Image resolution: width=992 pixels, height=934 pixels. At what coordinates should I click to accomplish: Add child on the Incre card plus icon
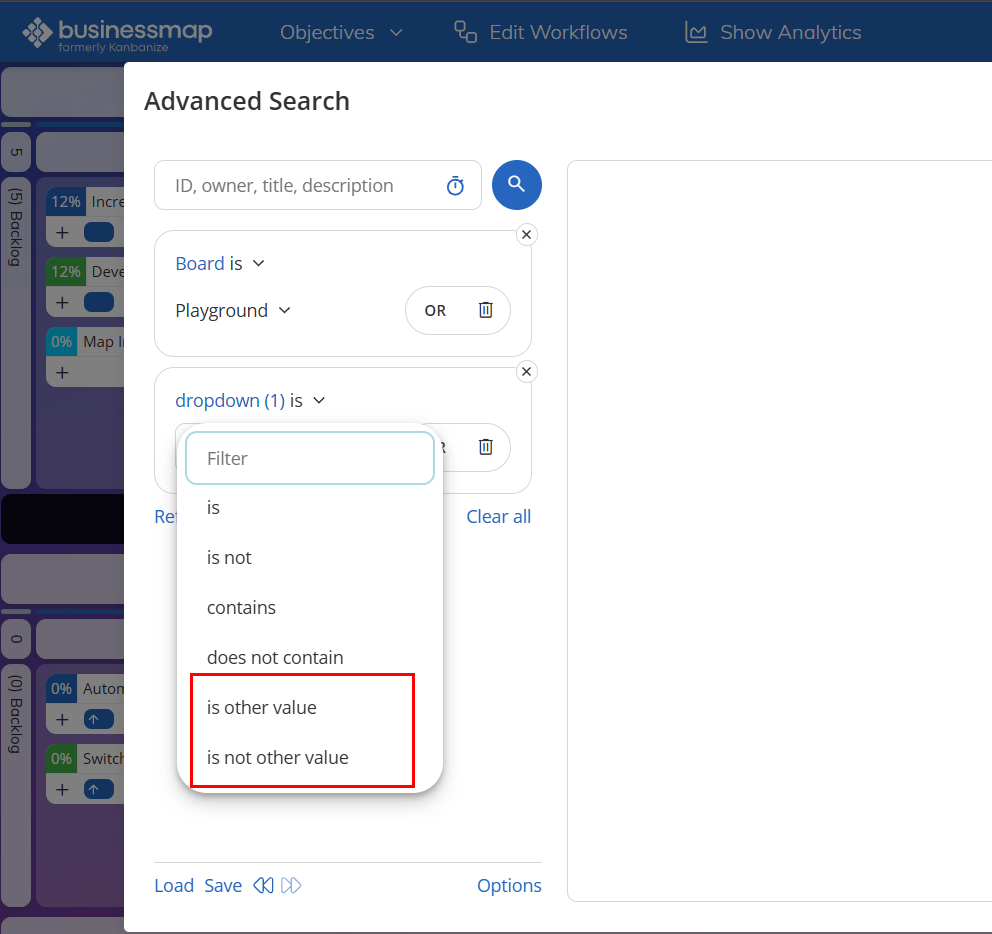[62, 233]
